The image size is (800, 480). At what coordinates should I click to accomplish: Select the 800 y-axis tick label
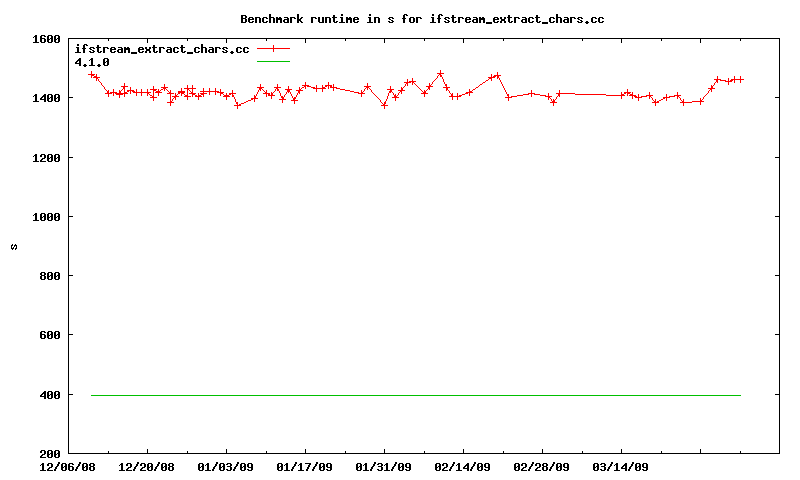(50, 277)
